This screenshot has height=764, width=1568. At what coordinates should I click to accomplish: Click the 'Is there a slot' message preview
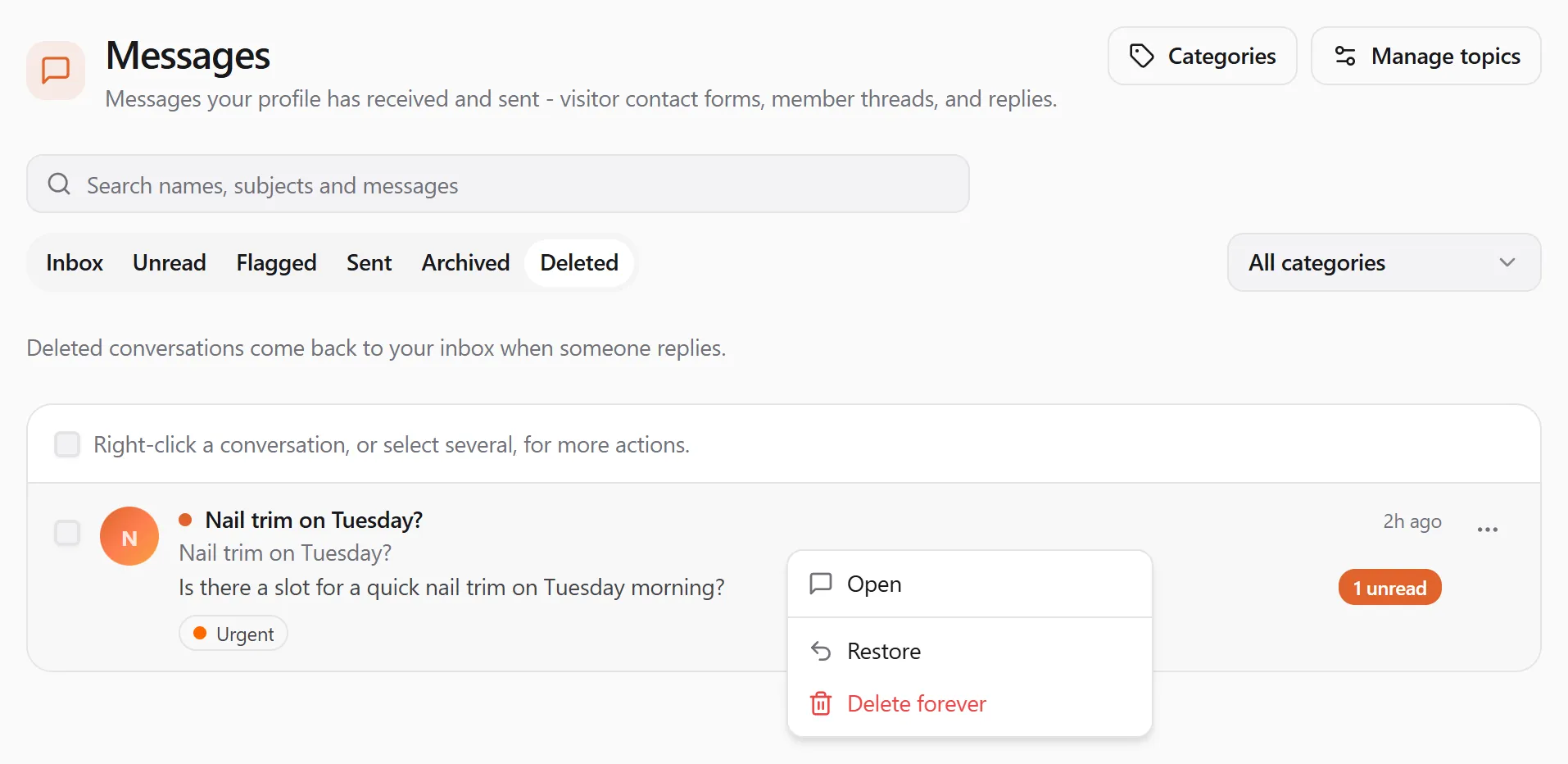[451, 587]
